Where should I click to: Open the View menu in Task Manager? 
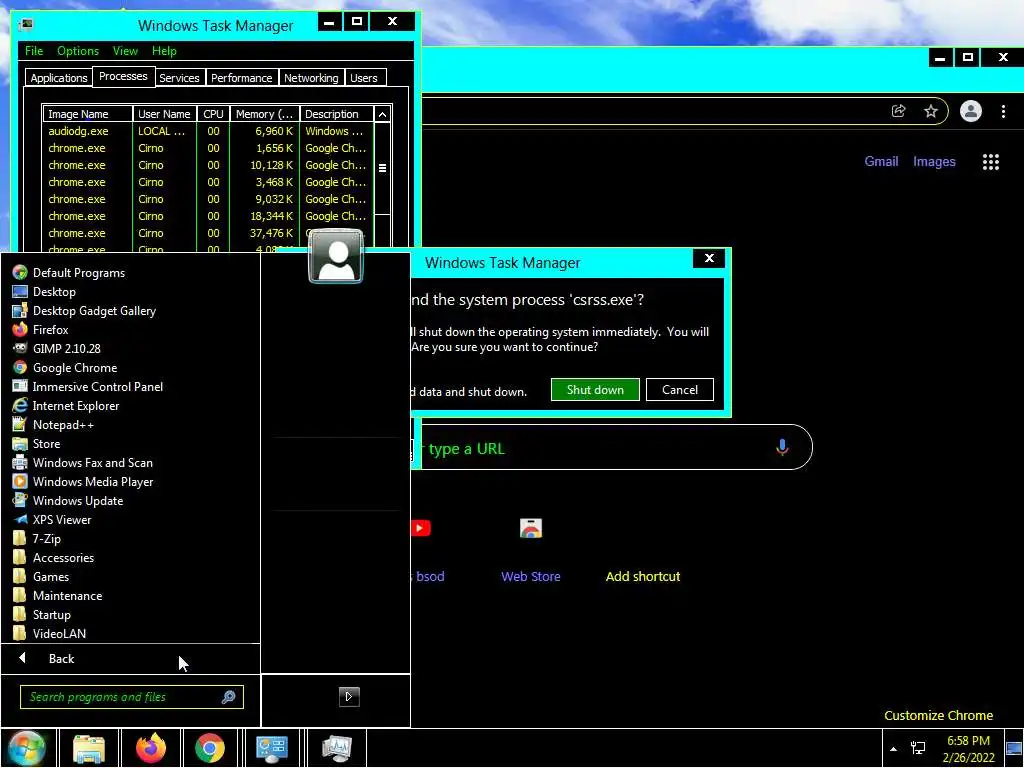coord(125,51)
